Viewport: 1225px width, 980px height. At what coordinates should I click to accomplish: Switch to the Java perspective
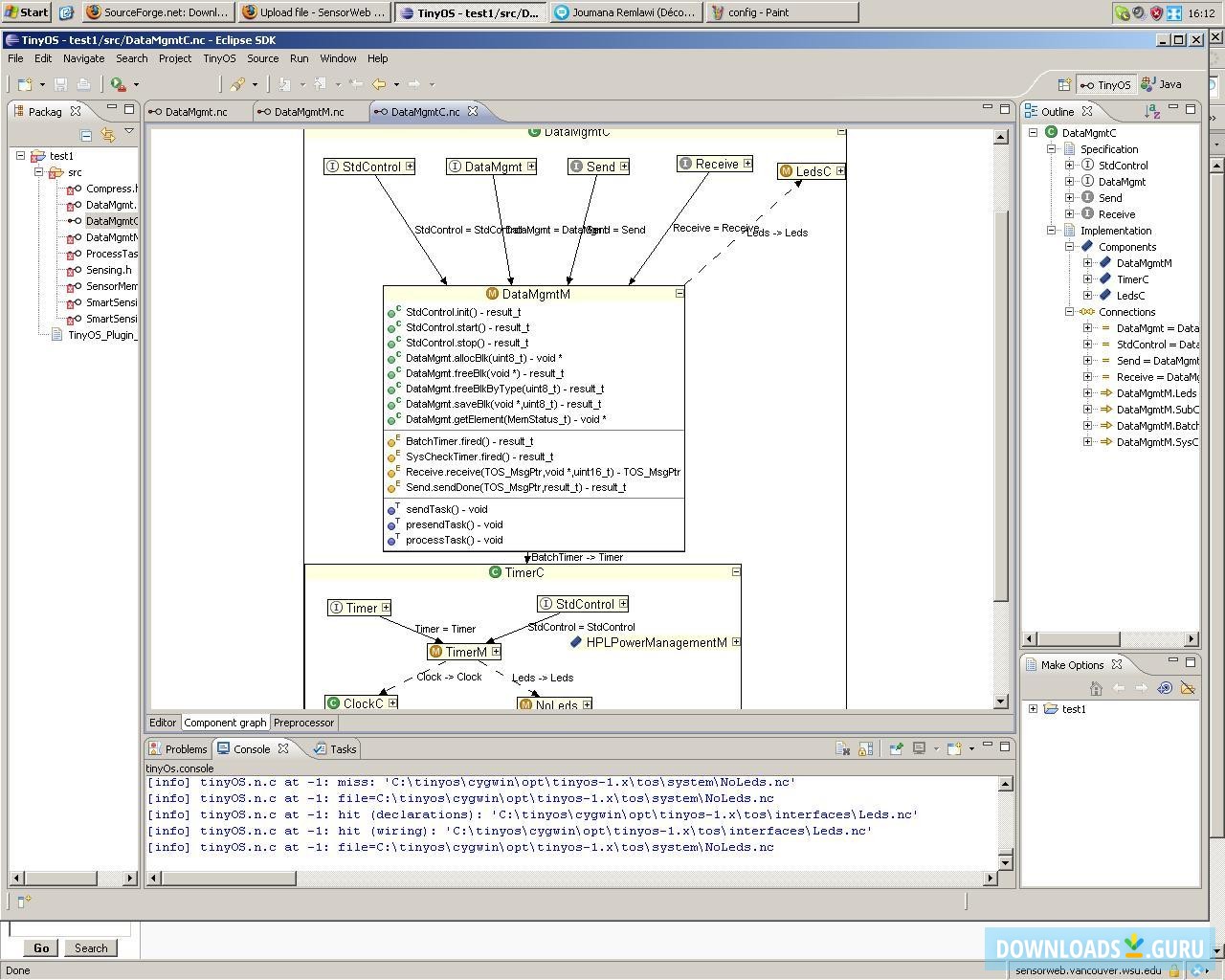[x=1161, y=84]
